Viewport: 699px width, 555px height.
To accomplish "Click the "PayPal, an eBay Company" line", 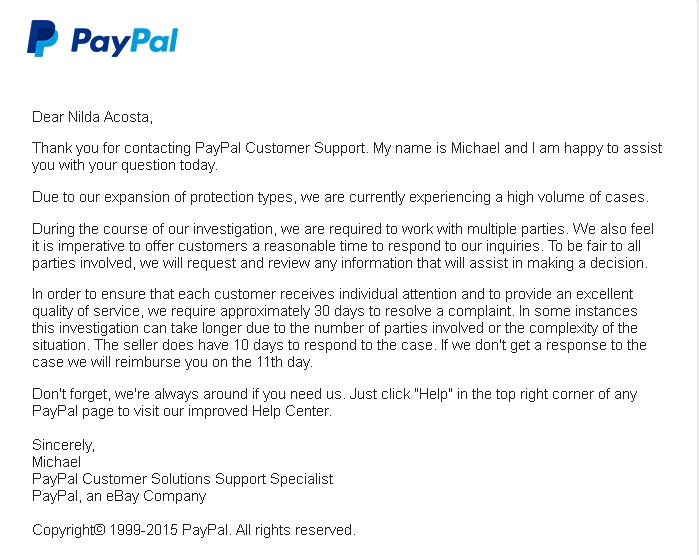I will (x=119, y=495).
